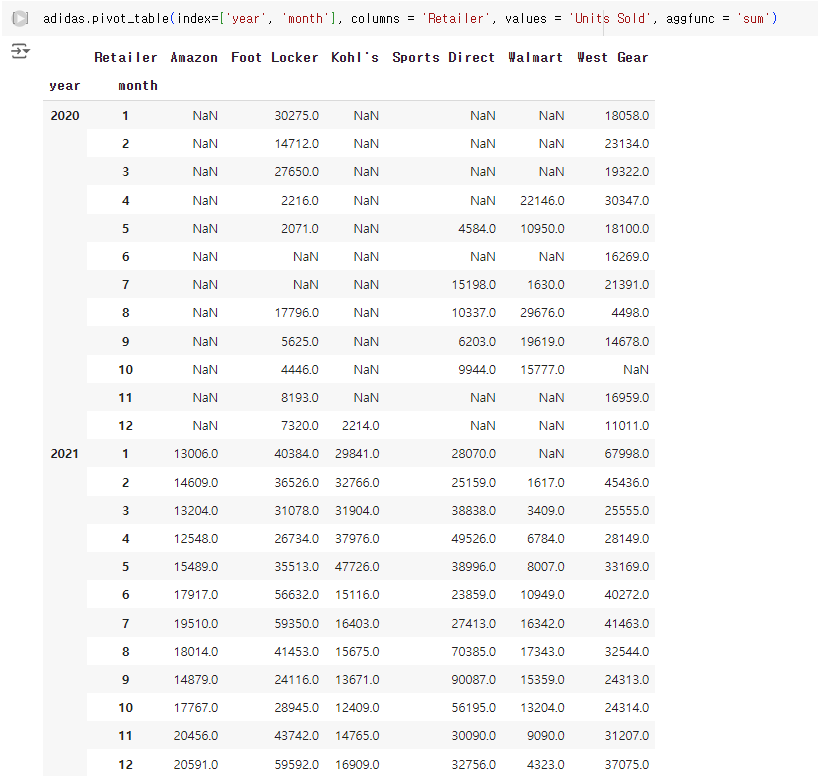Click Walmart value 29676.0

(542, 313)
